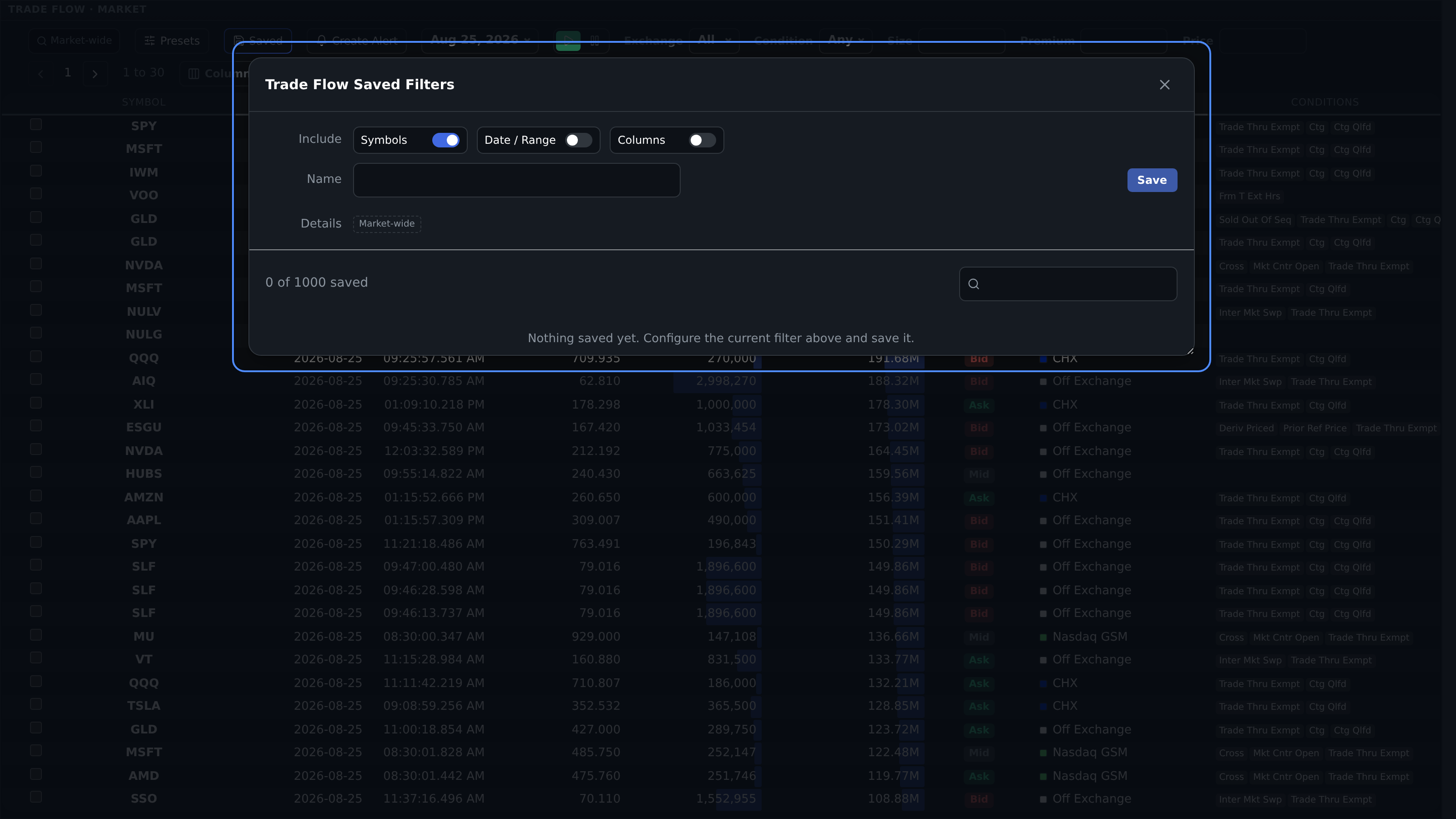Check the SSO row checkbox
This screenshot has height=819, width=1456.
[x=36, y=797]
